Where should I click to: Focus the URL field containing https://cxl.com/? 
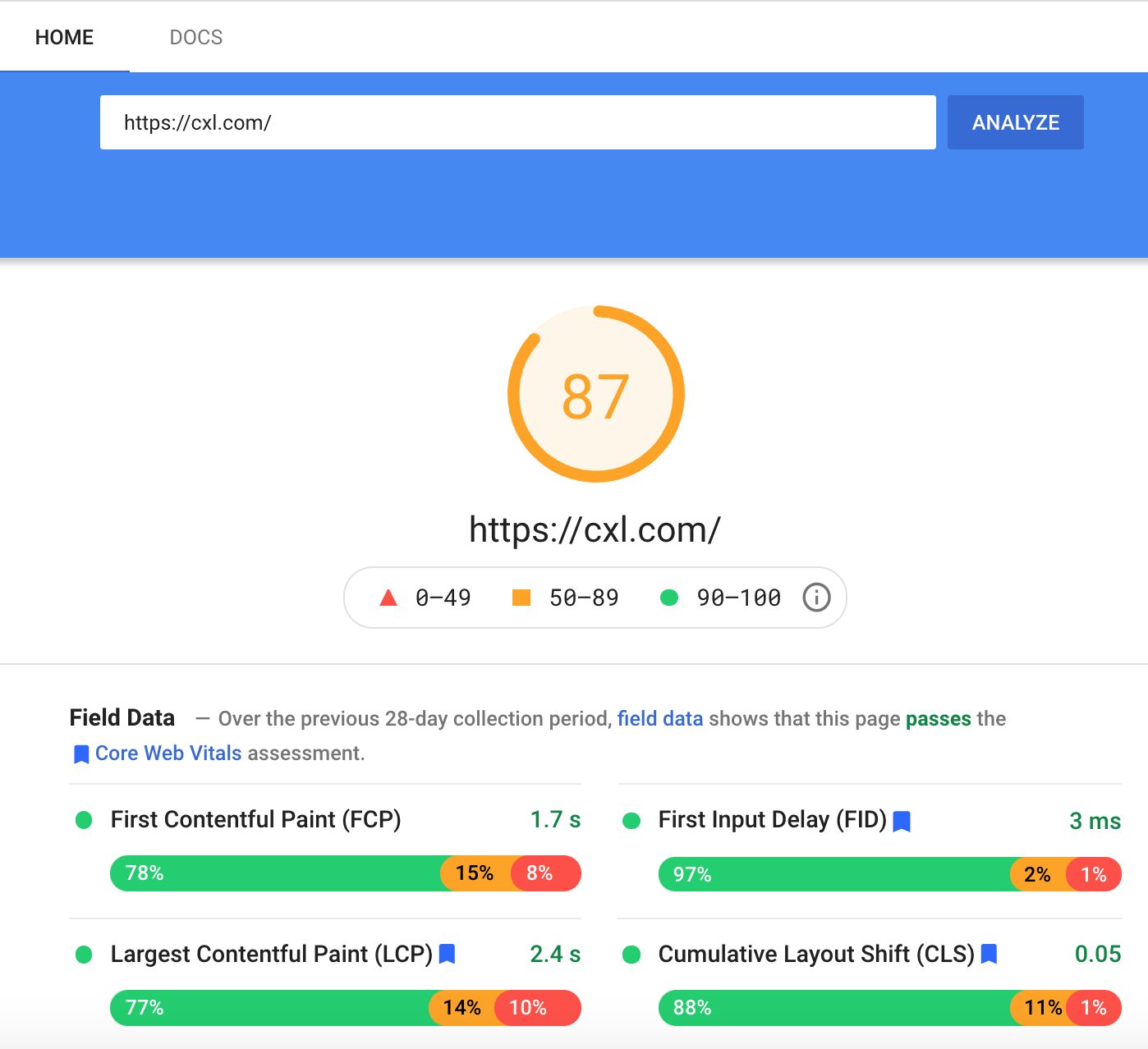coord(517,122)
